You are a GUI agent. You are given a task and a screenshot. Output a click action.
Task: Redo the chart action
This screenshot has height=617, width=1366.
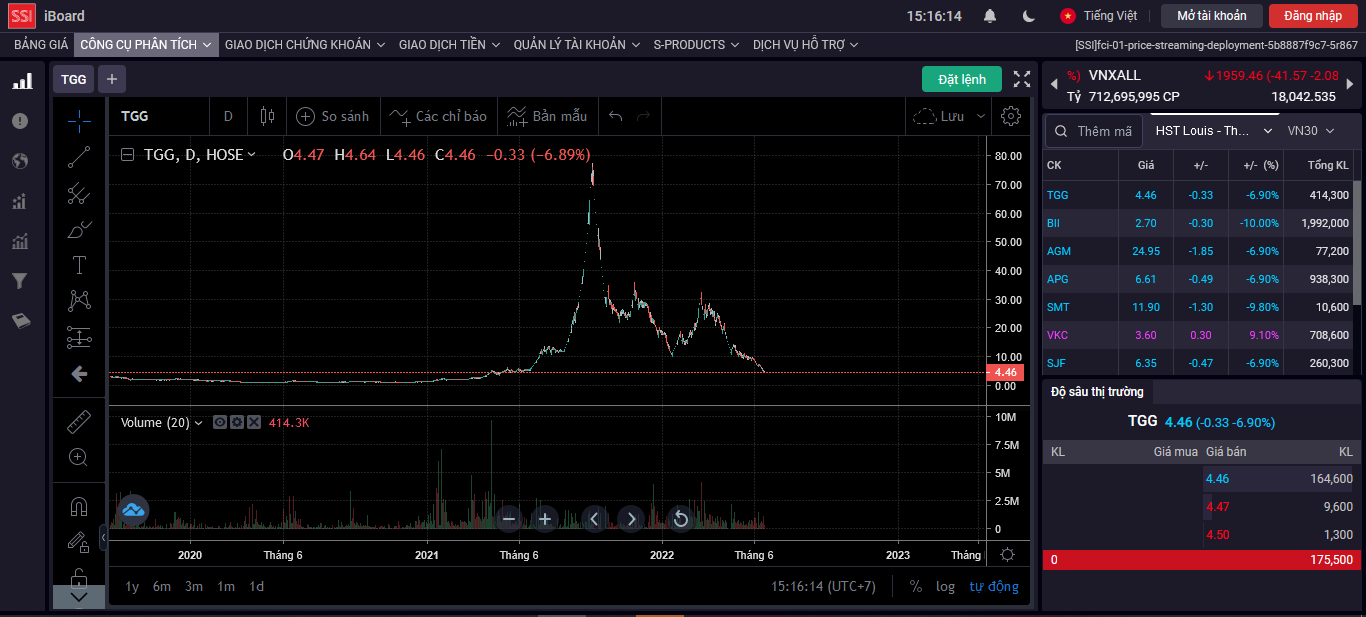click(643, 116)
